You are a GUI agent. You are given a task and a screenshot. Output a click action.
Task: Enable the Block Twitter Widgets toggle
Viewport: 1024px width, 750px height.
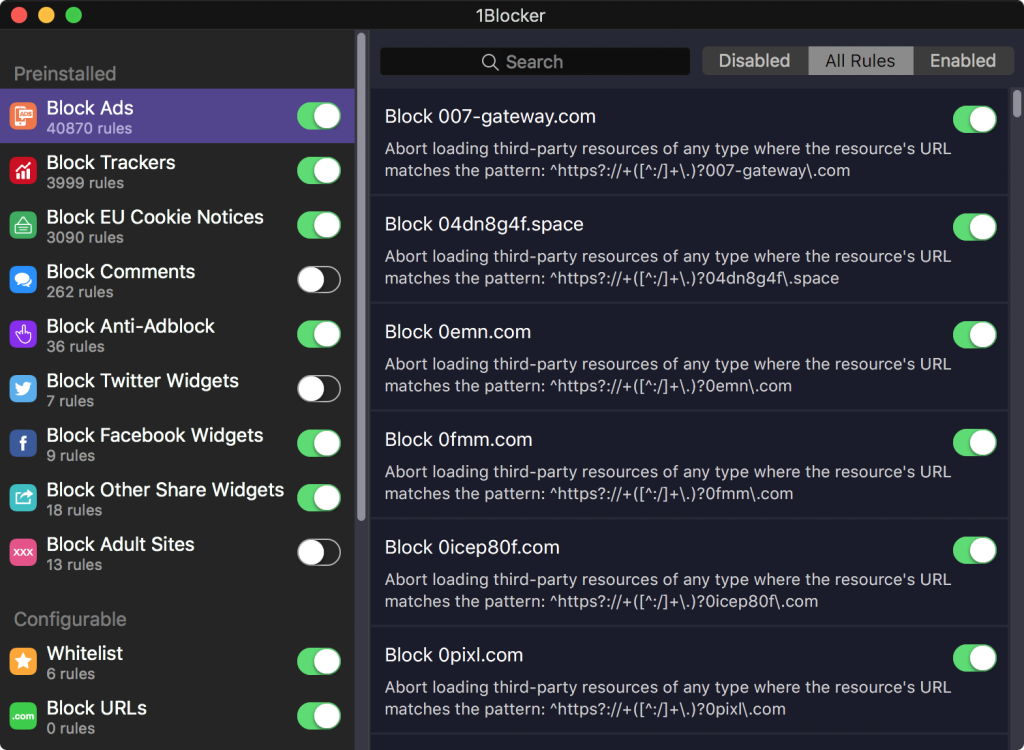click(x=318, y=388)
